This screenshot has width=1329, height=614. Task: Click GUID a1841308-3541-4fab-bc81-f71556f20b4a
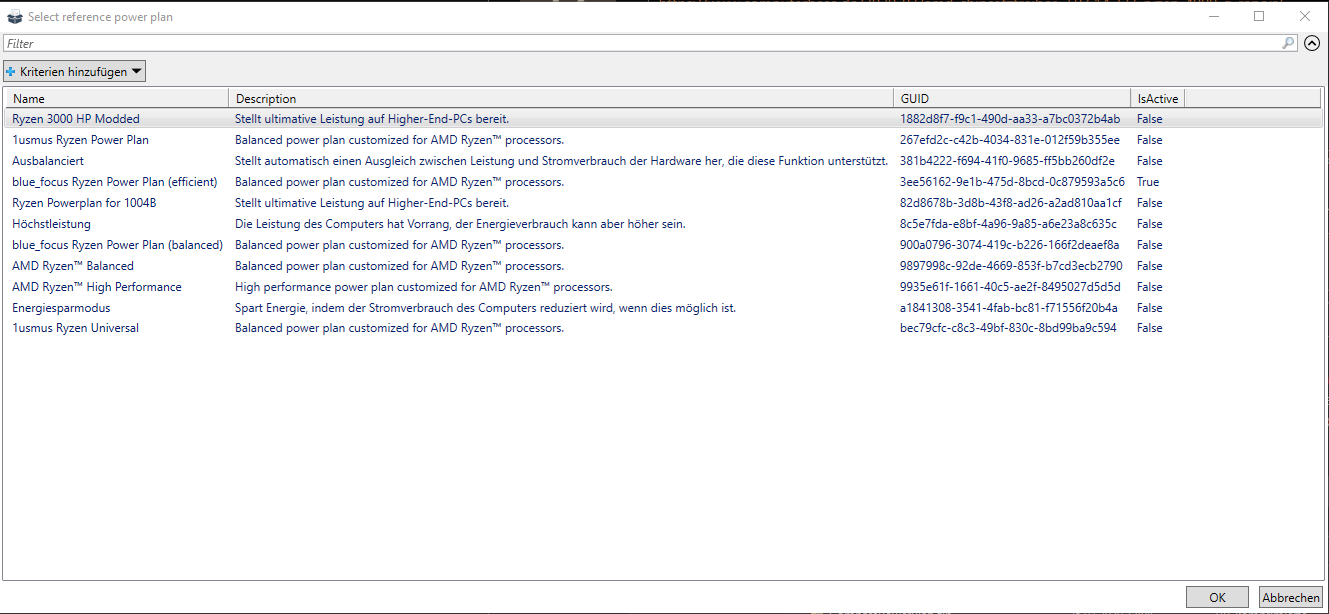click(x=1009, y=308)
